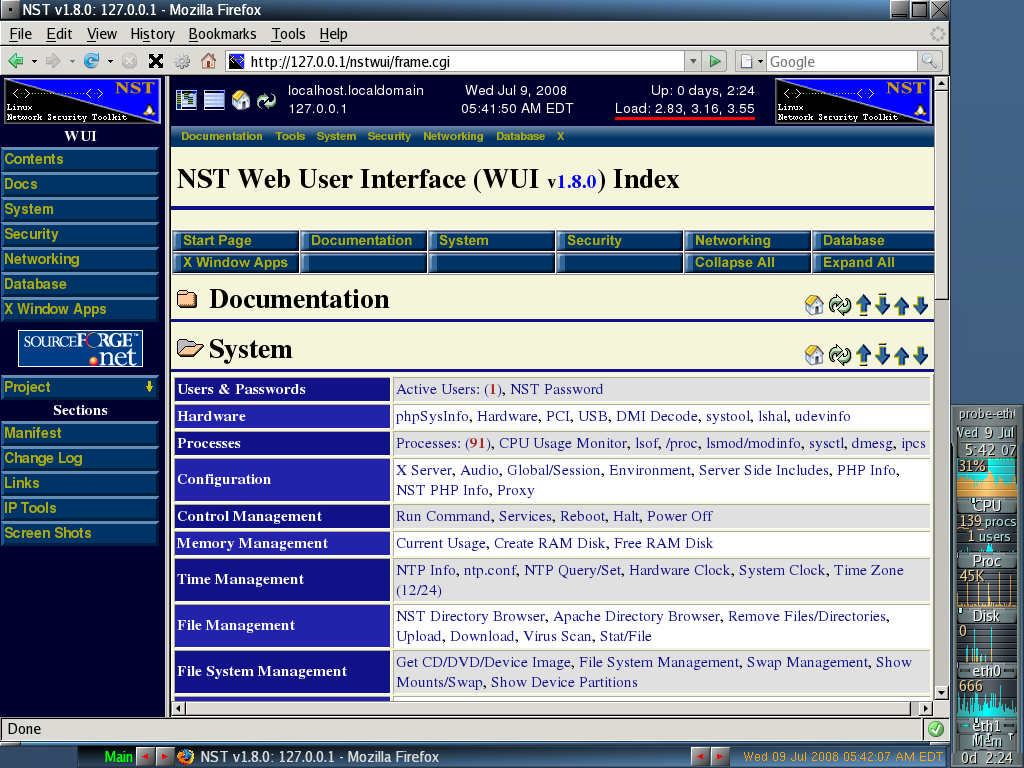
Task: Click the Screen Shots sidebar button
Action: click(80, 534)
